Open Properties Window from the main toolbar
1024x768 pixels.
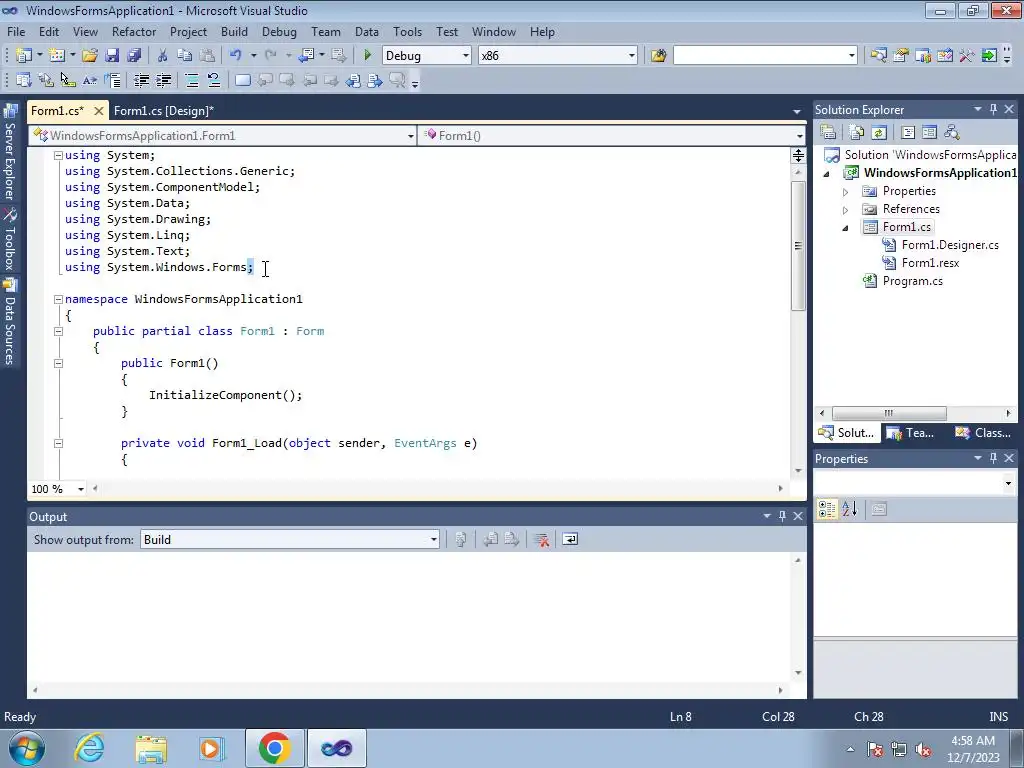pos(901,56)
